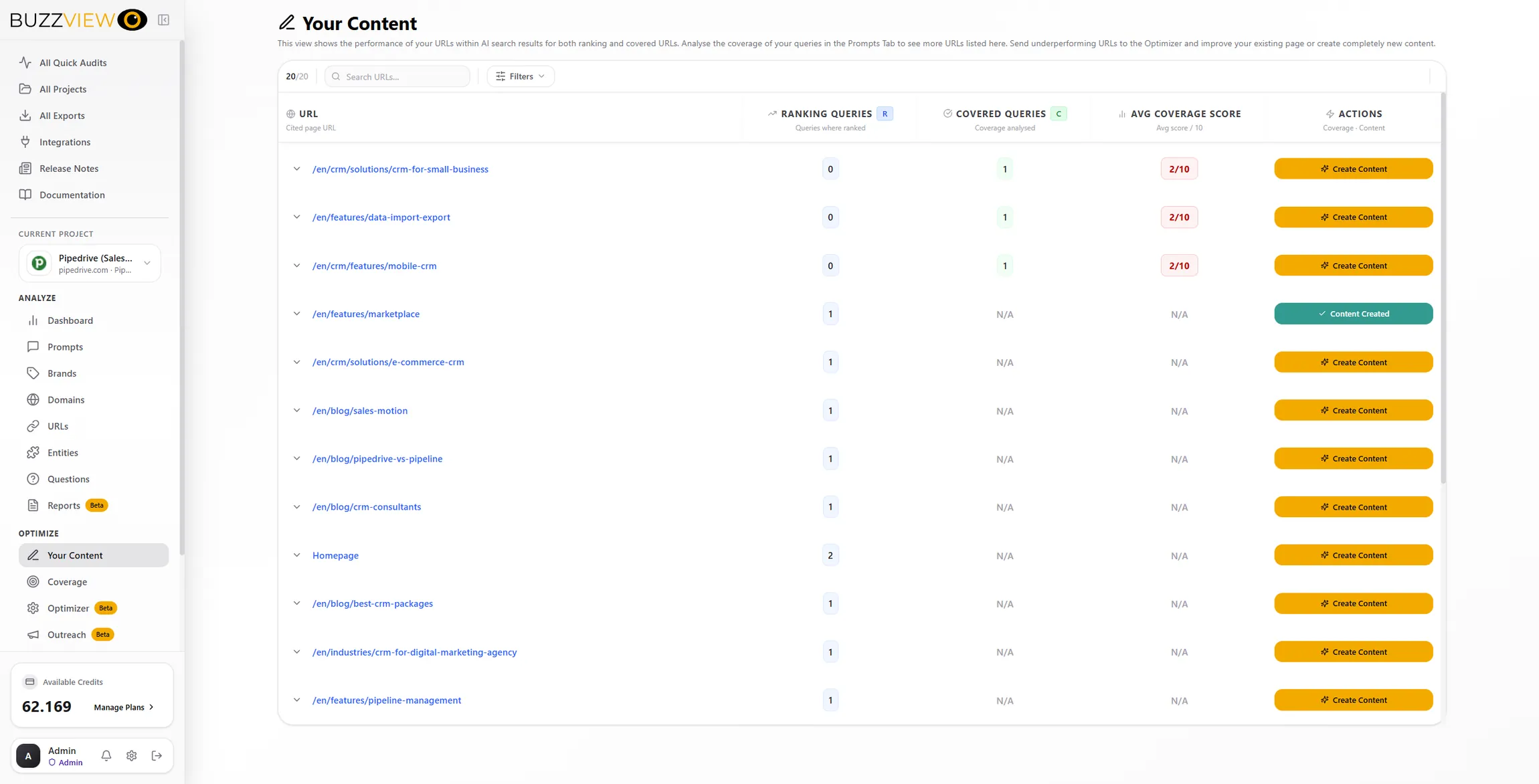The height and width of the screenshot is (784, 1539).
Task: Collapse the sidebar with the panel icon
Action: 163,20
